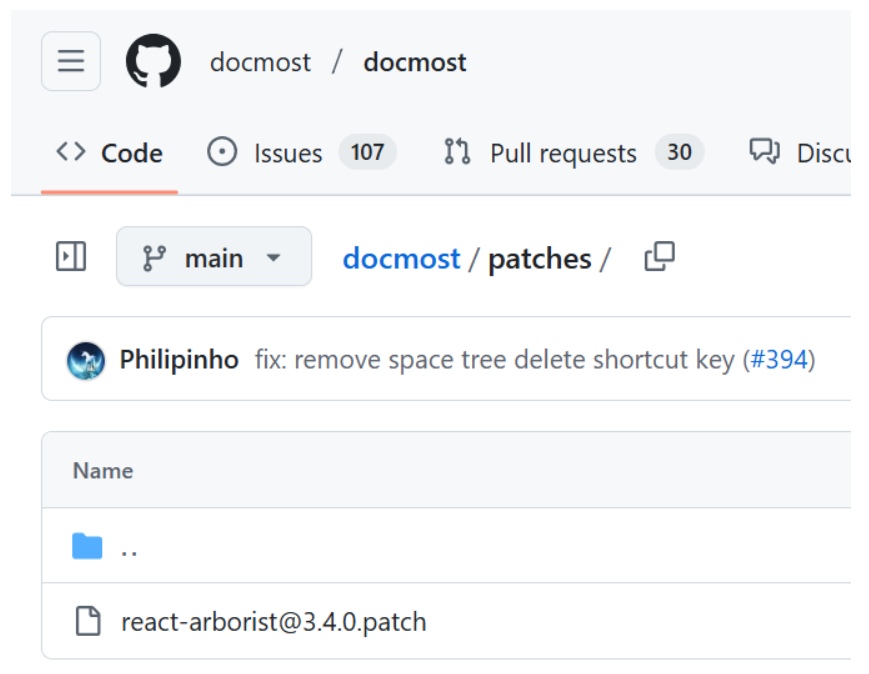This screenshot has width=869, height=674.
Task: Click the Issues count badge 107
Action: coord(367,152)
